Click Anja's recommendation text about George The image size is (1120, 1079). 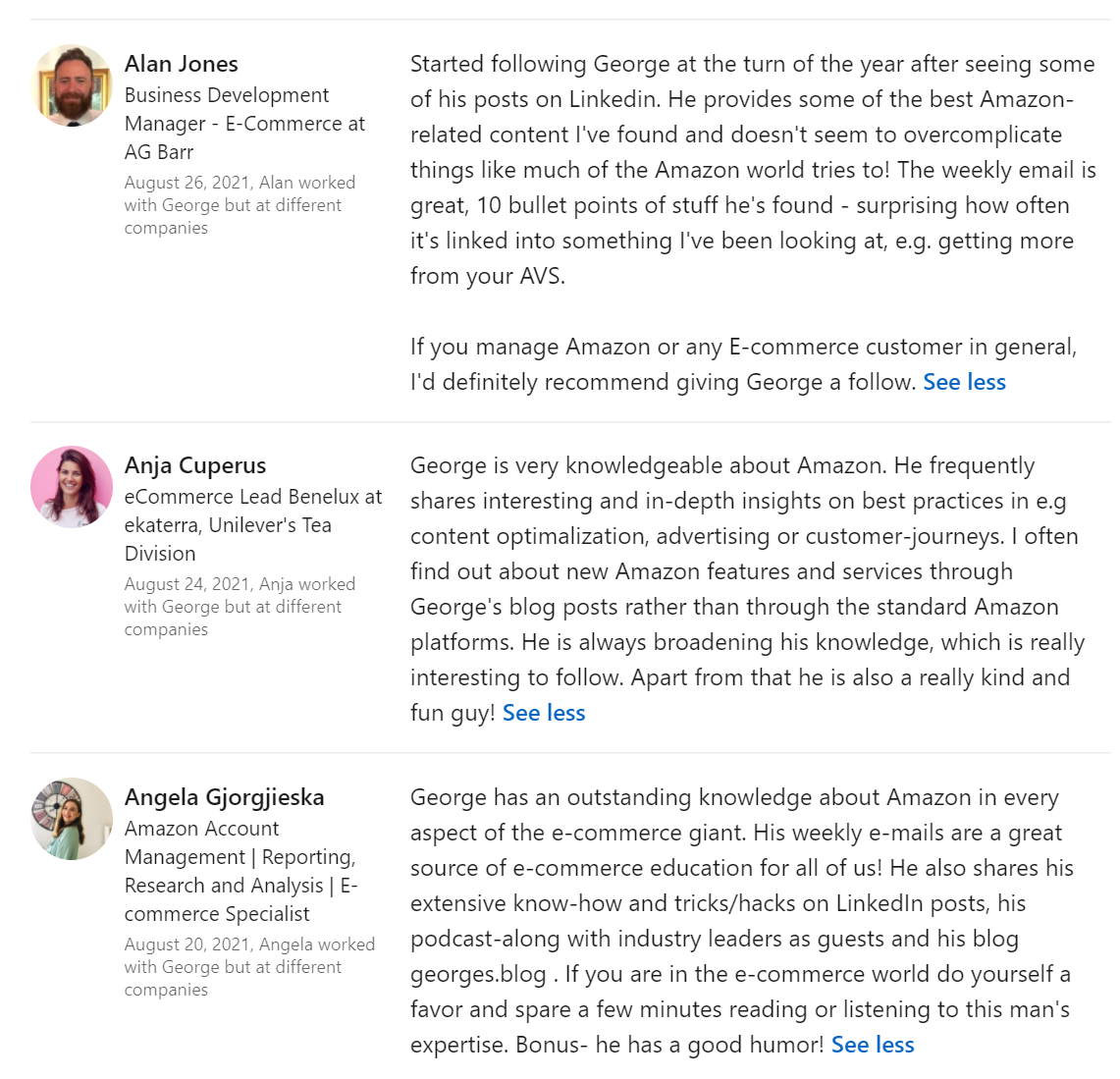(x=744, y=589)
